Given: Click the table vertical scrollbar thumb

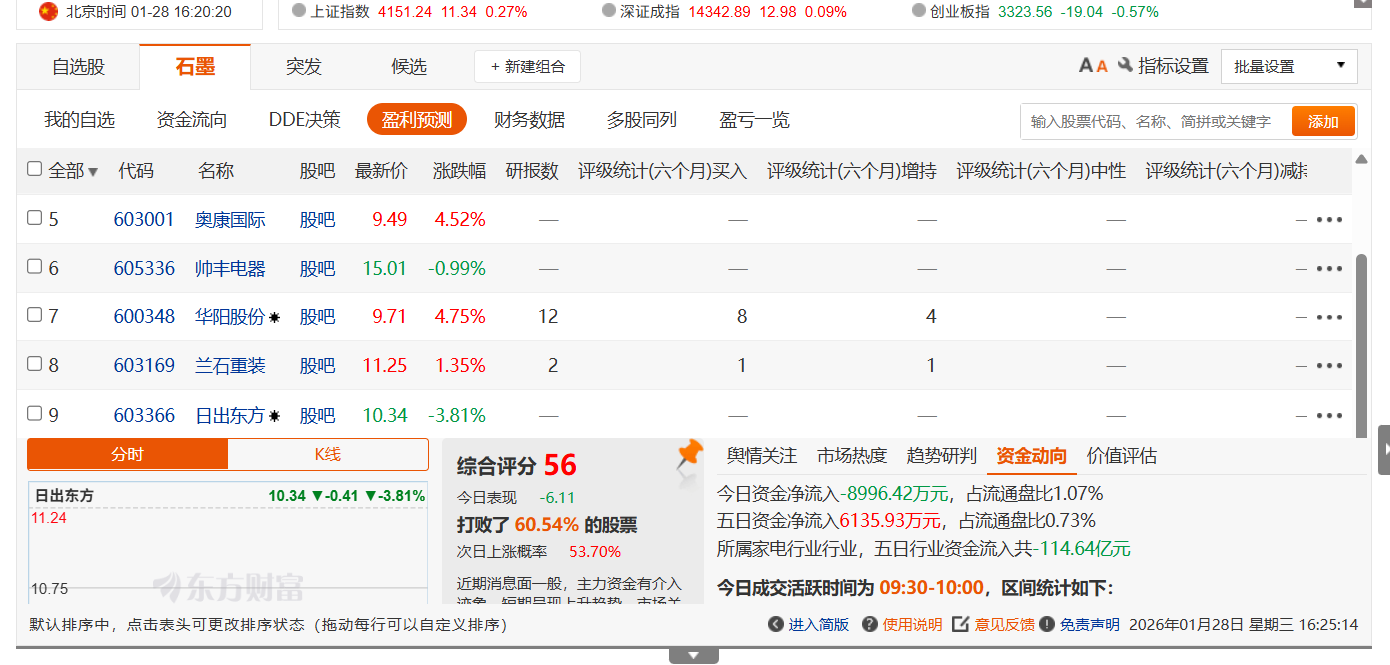Looking at the screenshot, I should (x=1360, y=345).
